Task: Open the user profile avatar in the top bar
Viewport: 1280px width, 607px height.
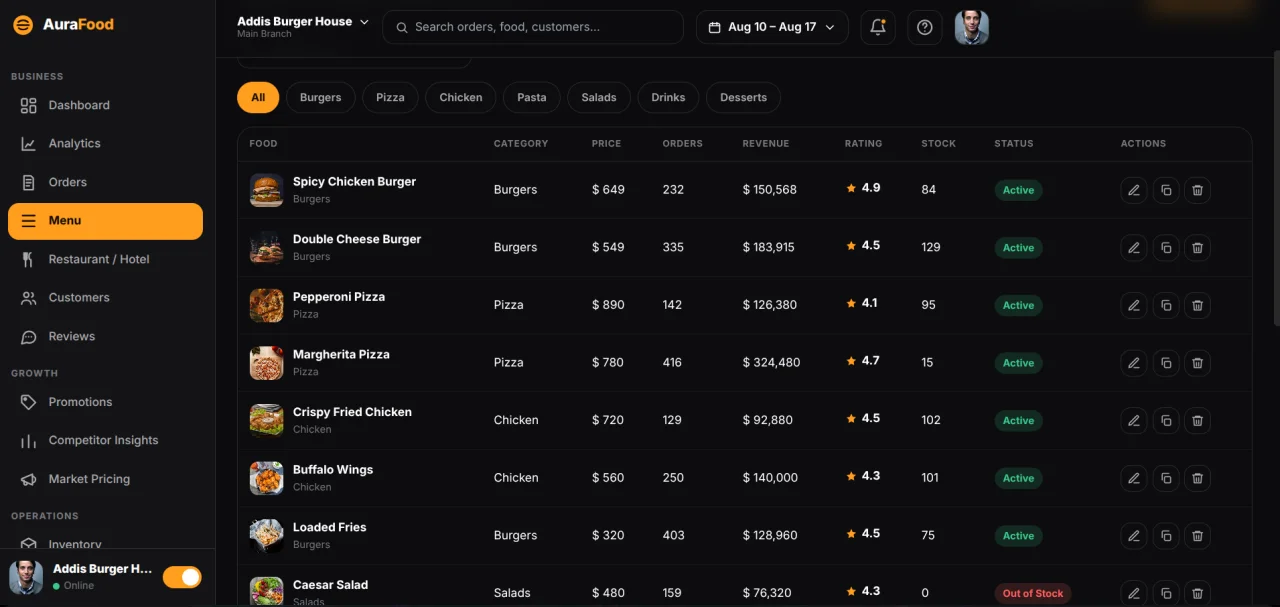Action: [972, 27]
